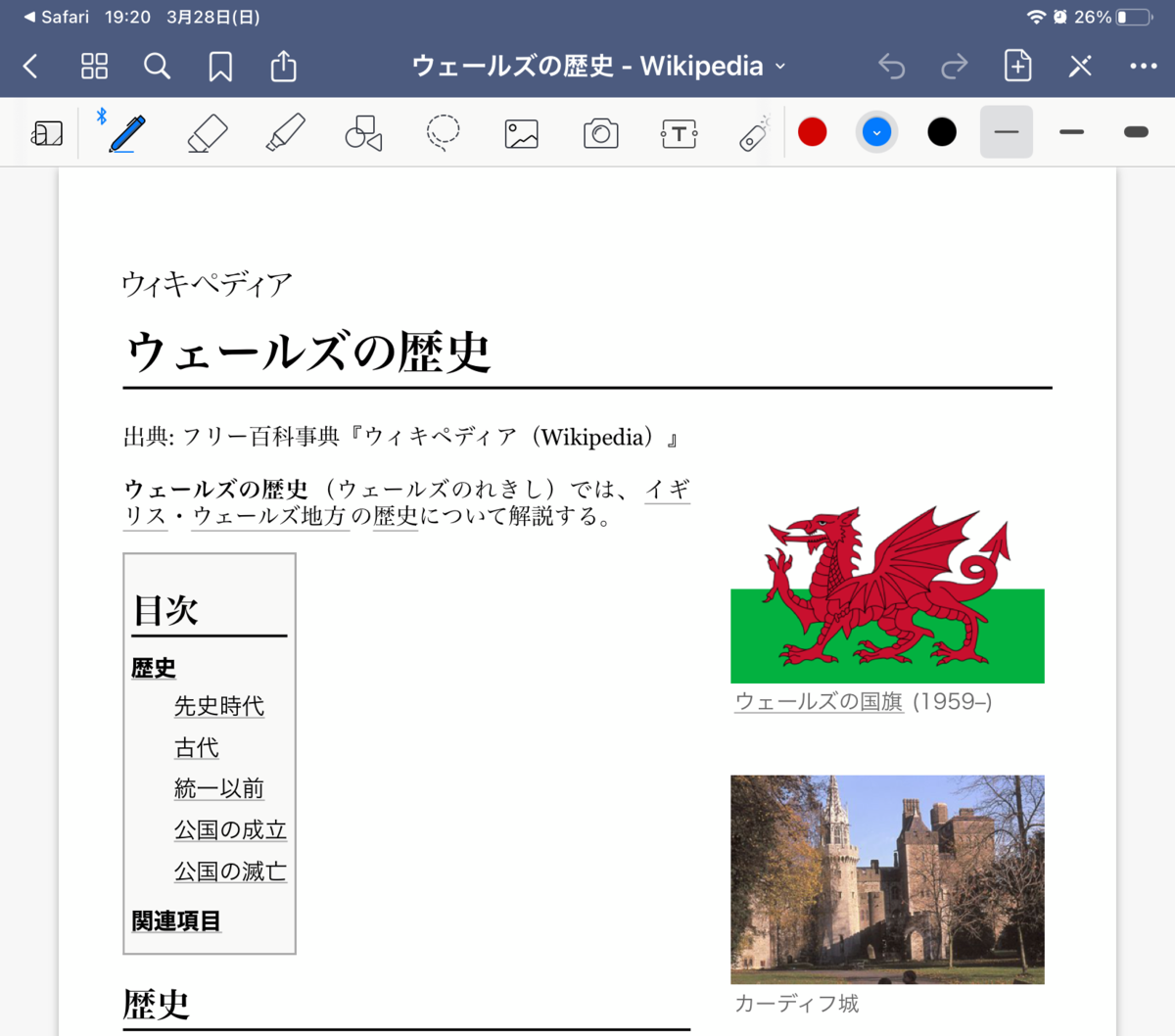1175x1036 pixels.
Task: Tap the 目次 heading
Action: pyautogui.click(x=165, y=610)
